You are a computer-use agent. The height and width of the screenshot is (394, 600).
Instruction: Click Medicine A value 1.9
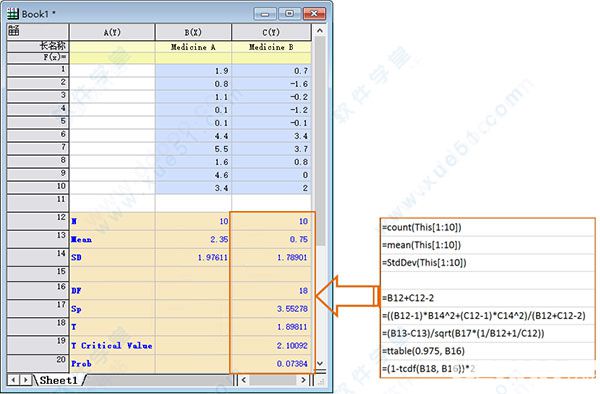tap(193, 71)
